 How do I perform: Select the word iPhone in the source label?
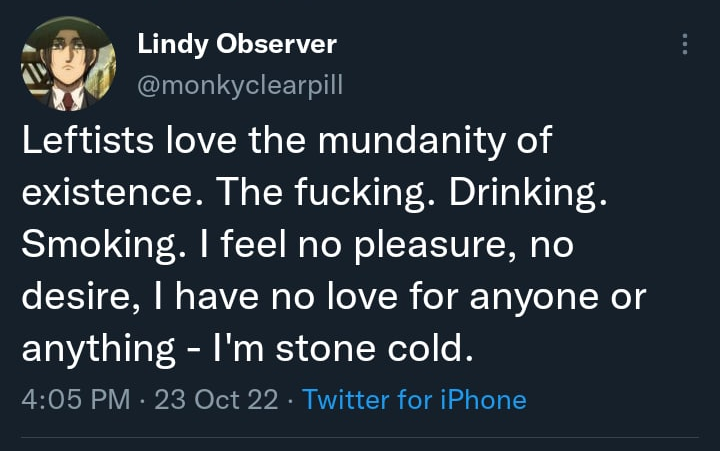tap(483, 399)
